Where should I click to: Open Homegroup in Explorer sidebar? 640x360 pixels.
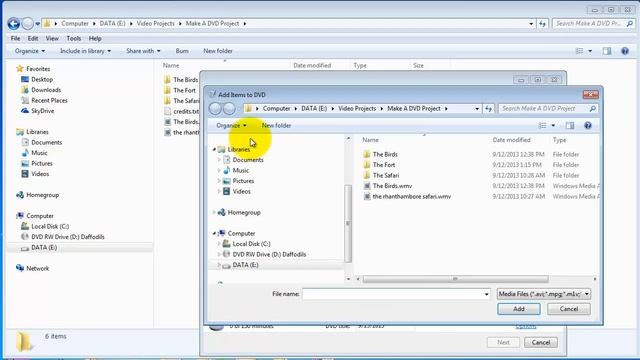(42, 195)
